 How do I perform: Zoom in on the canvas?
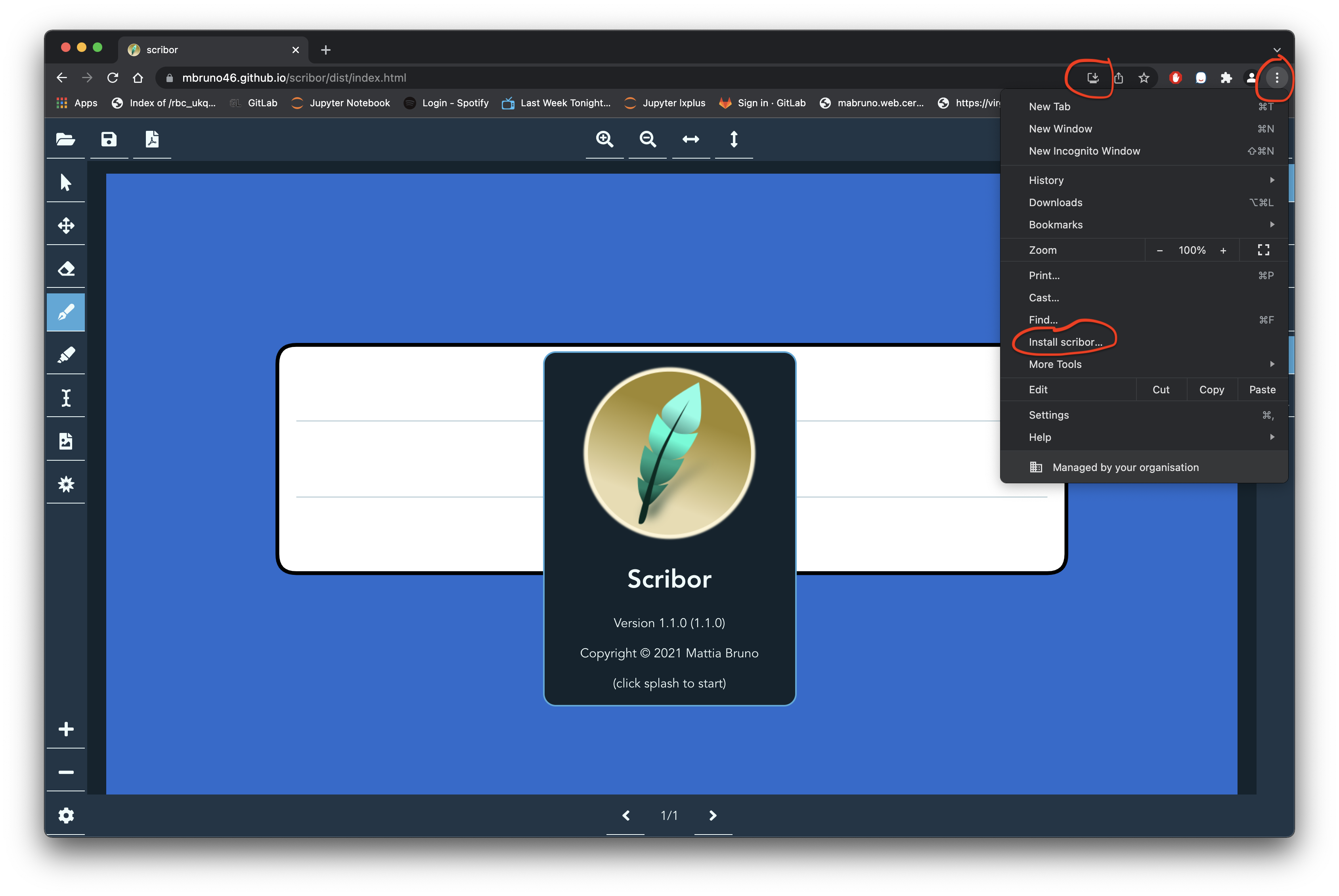(x=604, y=139)
